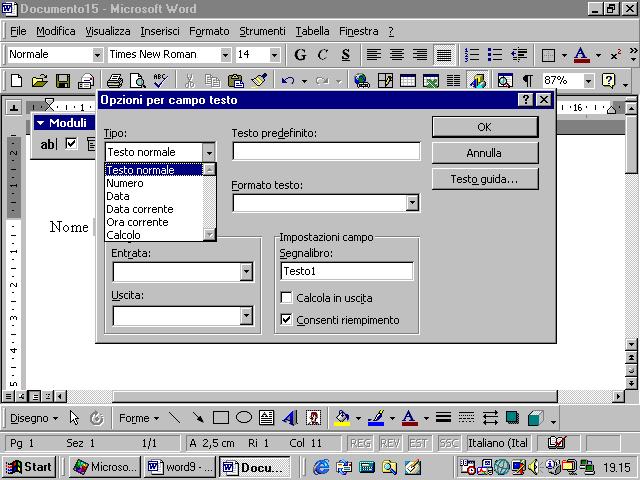Click the Underline (S) formatting icon
Screen dimensions: 640x480
pos(346,55)
